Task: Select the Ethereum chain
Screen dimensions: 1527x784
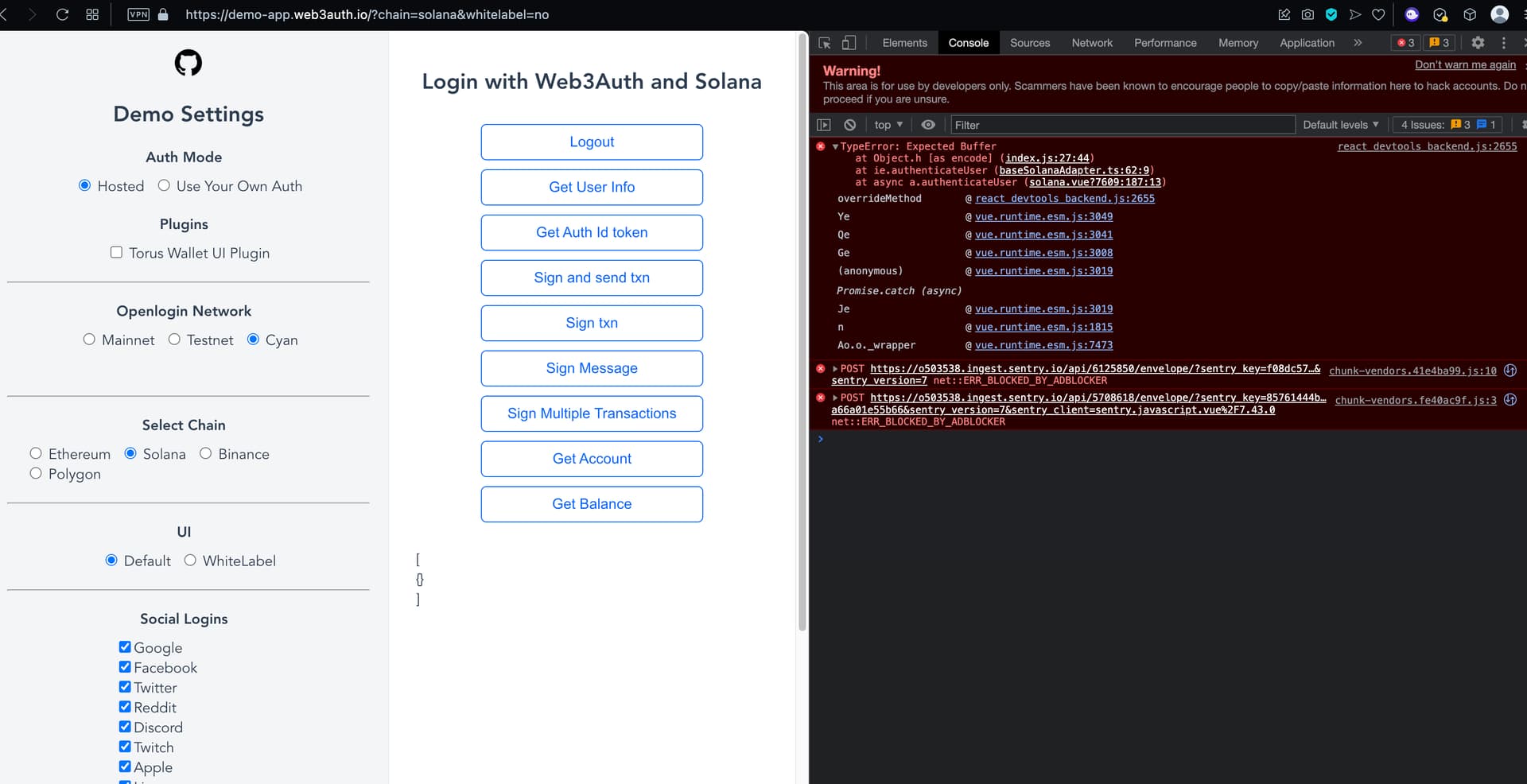Action: click(x=36, y=453)
